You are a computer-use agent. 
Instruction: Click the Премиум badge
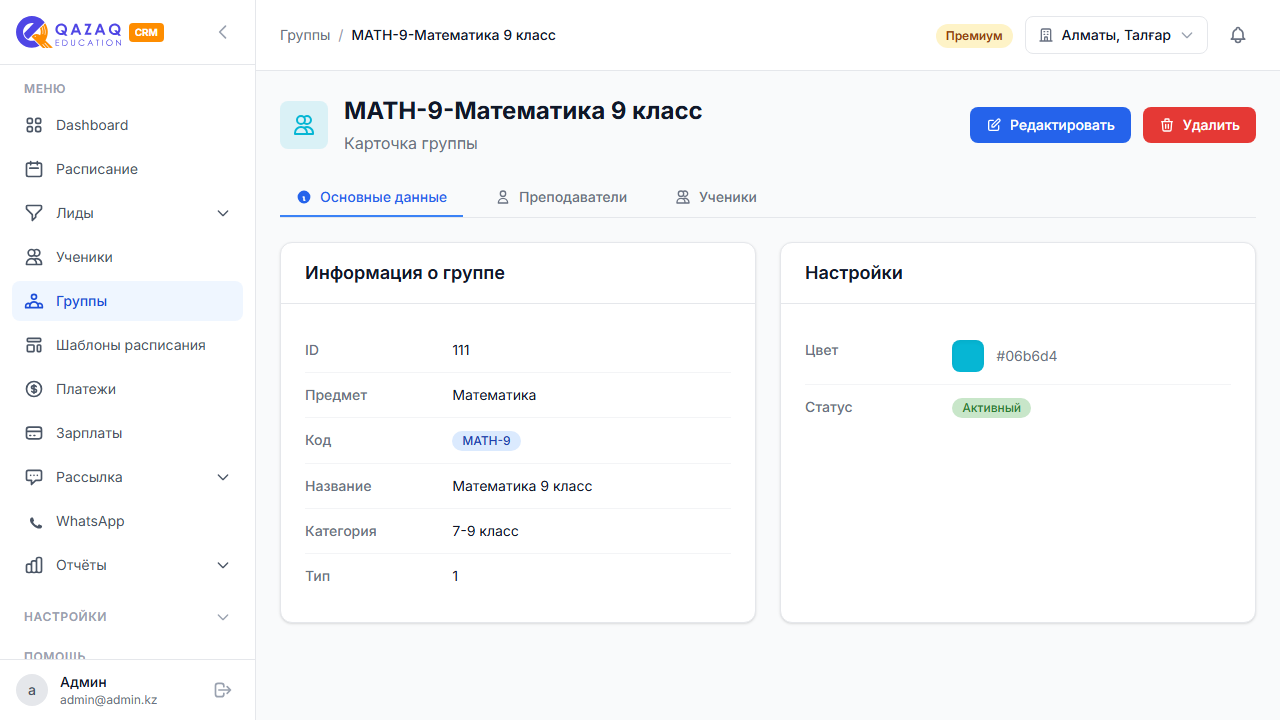[974, 36]
